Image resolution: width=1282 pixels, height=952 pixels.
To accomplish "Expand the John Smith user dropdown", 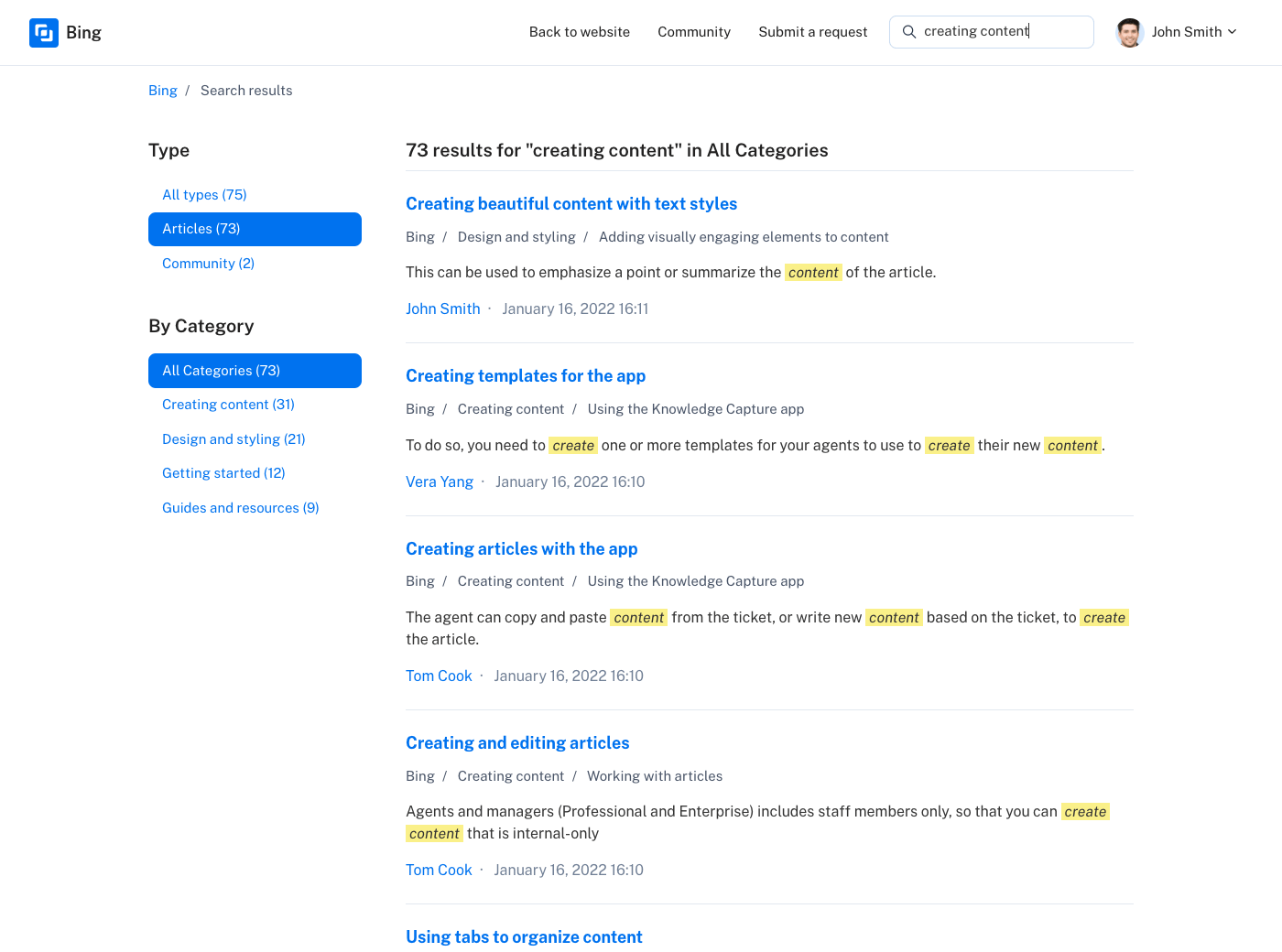I will click(1232, 32).
